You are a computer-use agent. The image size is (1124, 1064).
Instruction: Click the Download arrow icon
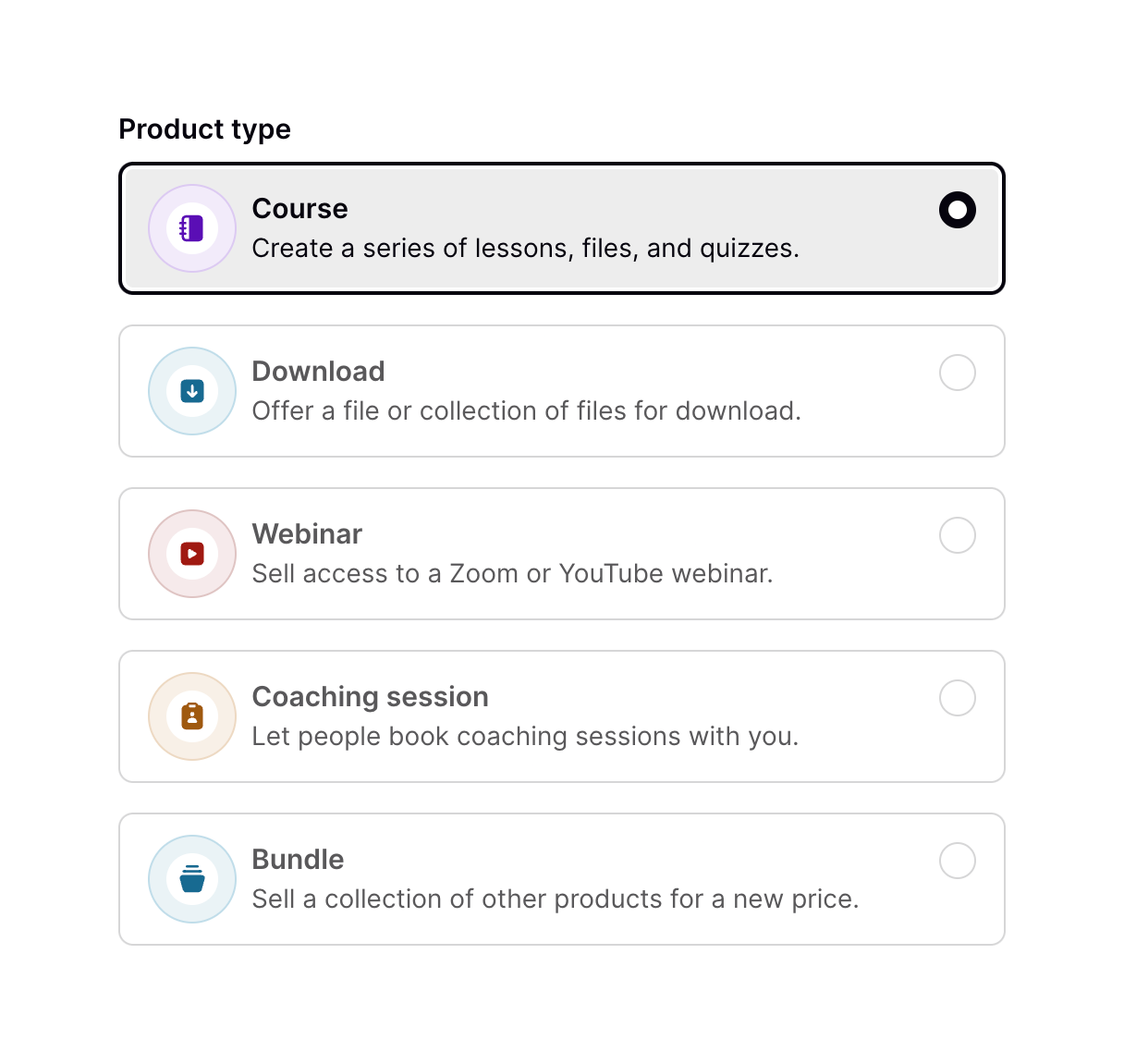(191, 391)
